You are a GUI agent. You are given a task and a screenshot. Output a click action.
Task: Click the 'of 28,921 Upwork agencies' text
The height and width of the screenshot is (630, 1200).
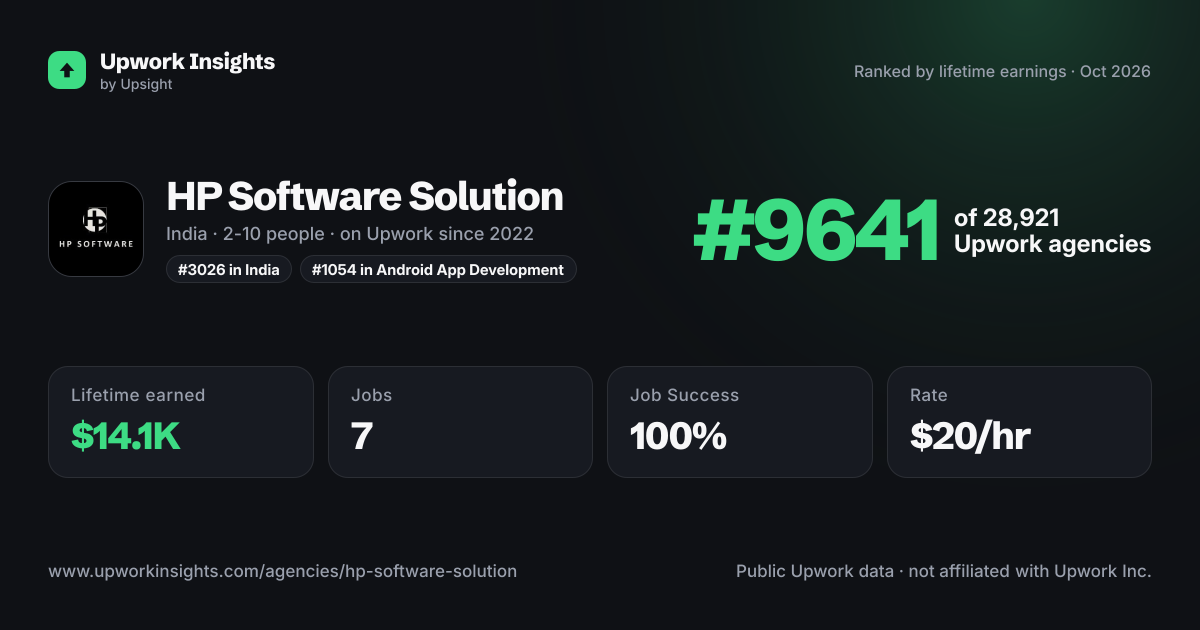(1052, 231)
